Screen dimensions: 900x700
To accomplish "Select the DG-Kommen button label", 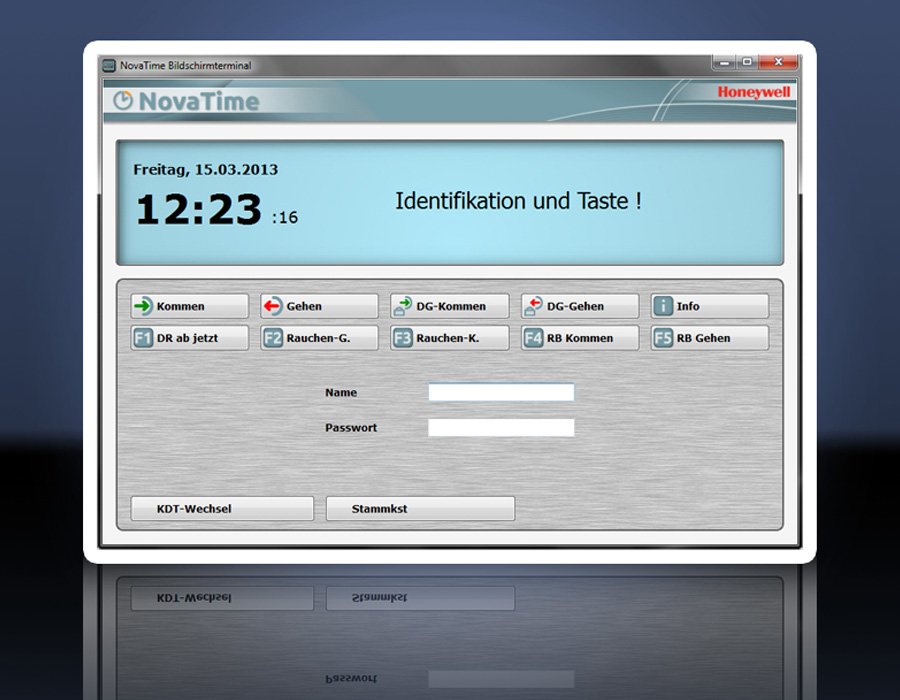I will point(451,306).
